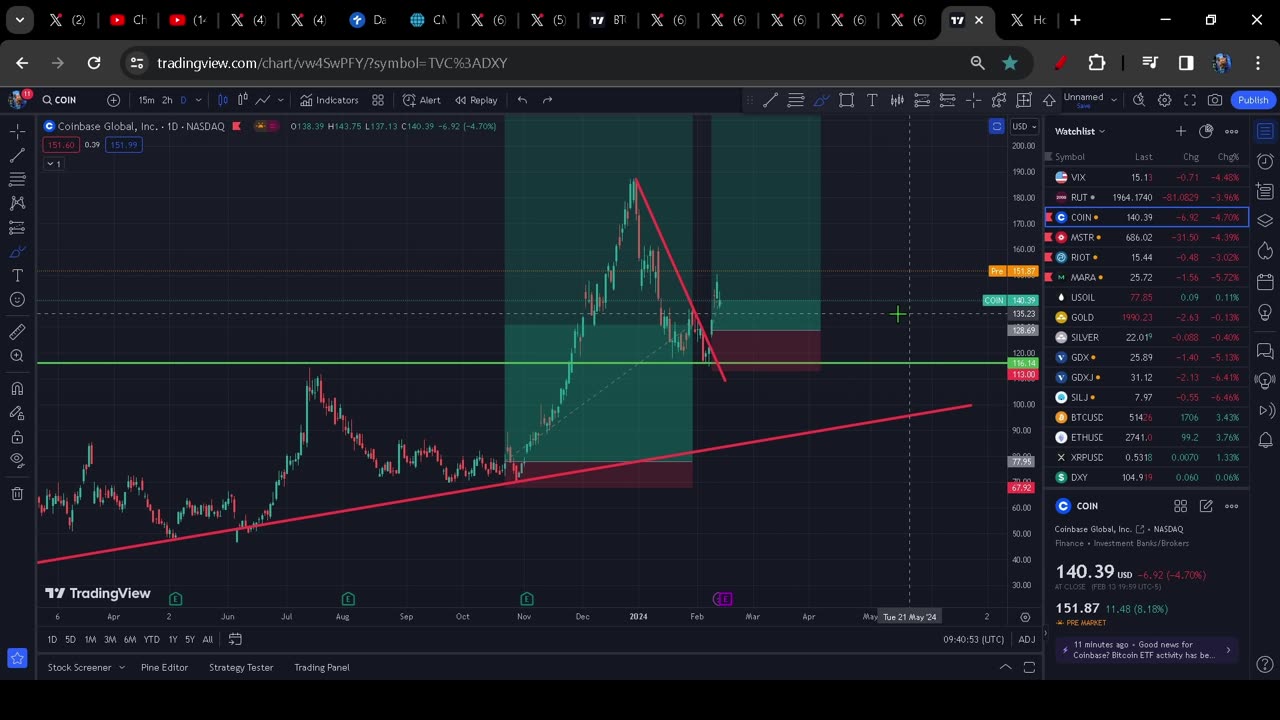Open the Indicators menu
Viewport: 1280px width, 720px height.
329,100
